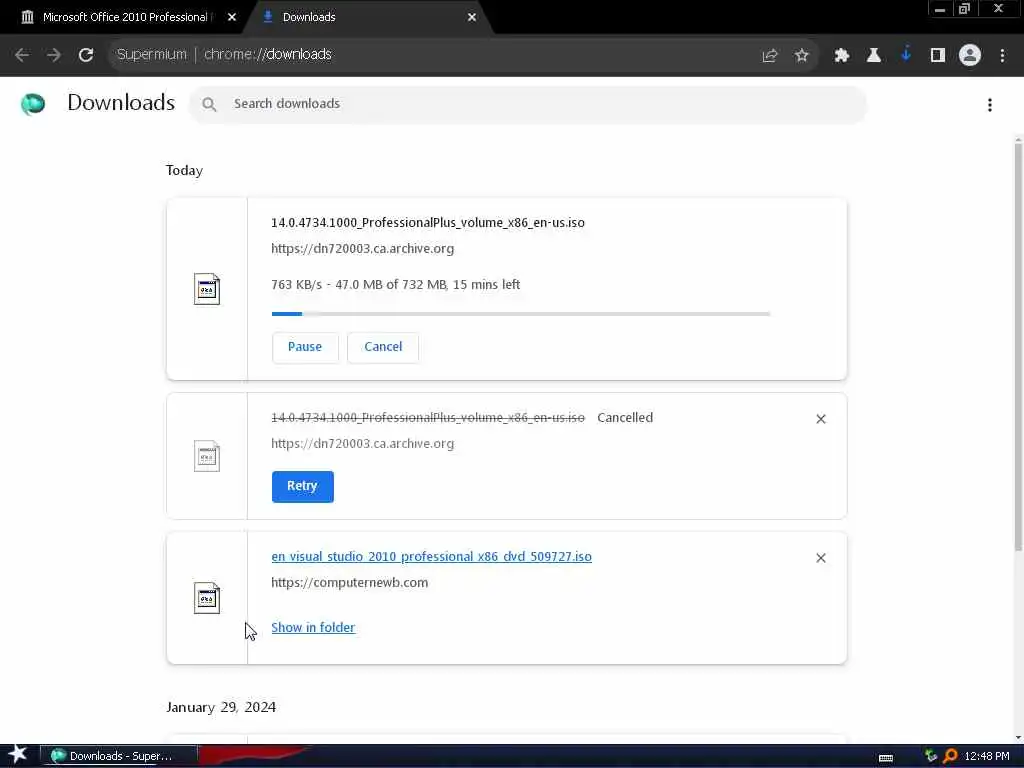
Task: Click the downloading file's archive.org URL
Action: pos(362,249)
